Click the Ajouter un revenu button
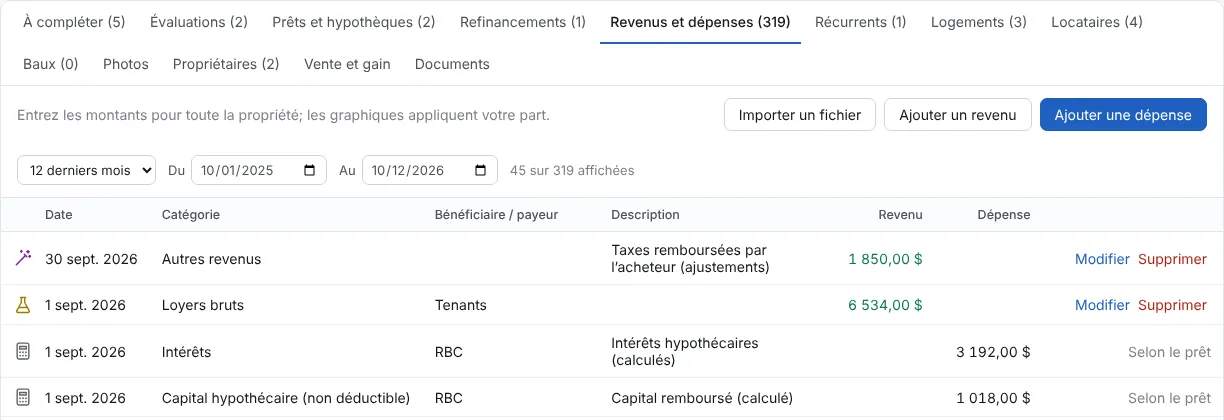 [958, 115]
